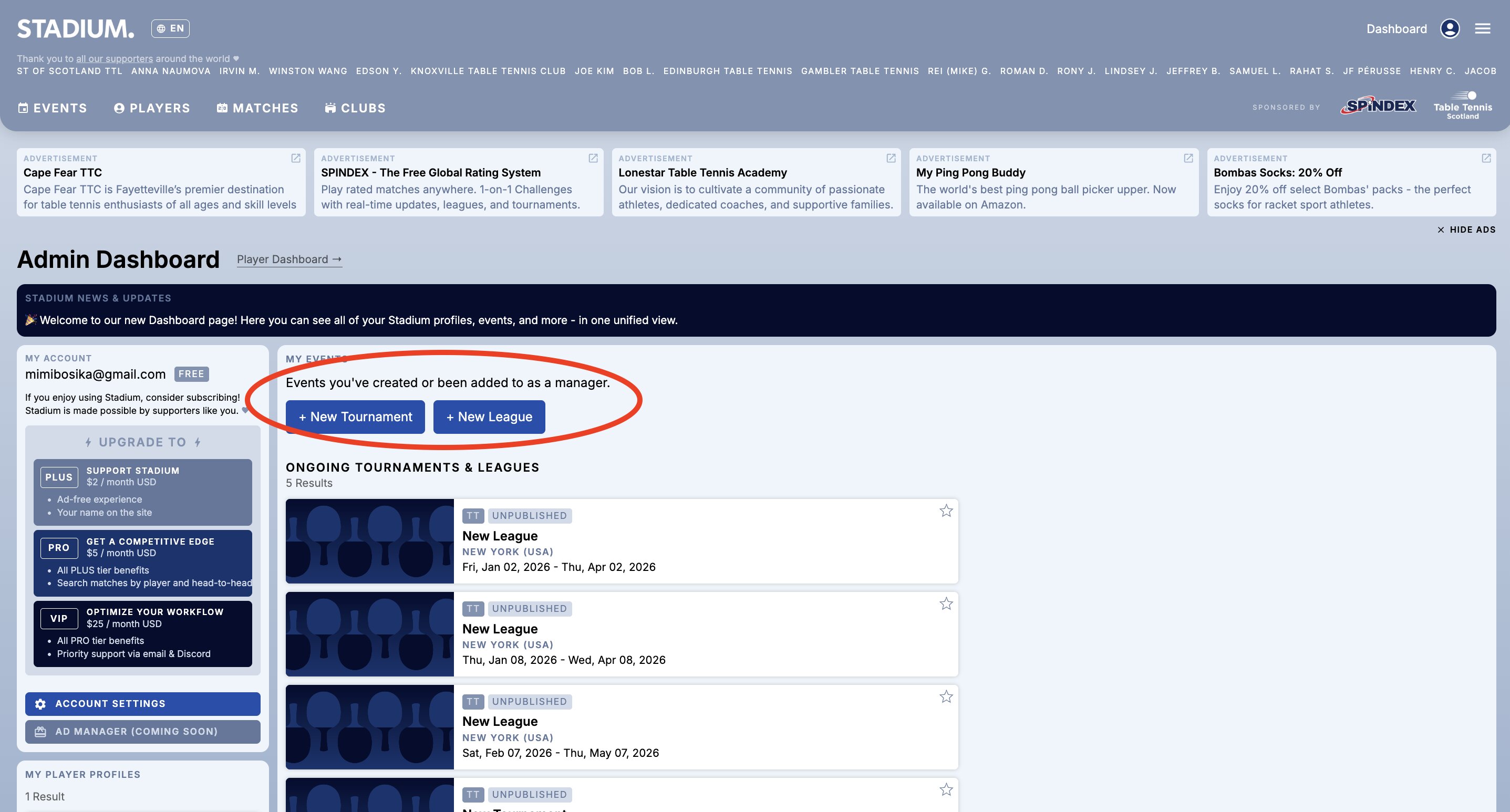
Task: Open the EN language selector
Action: (170, 29)
